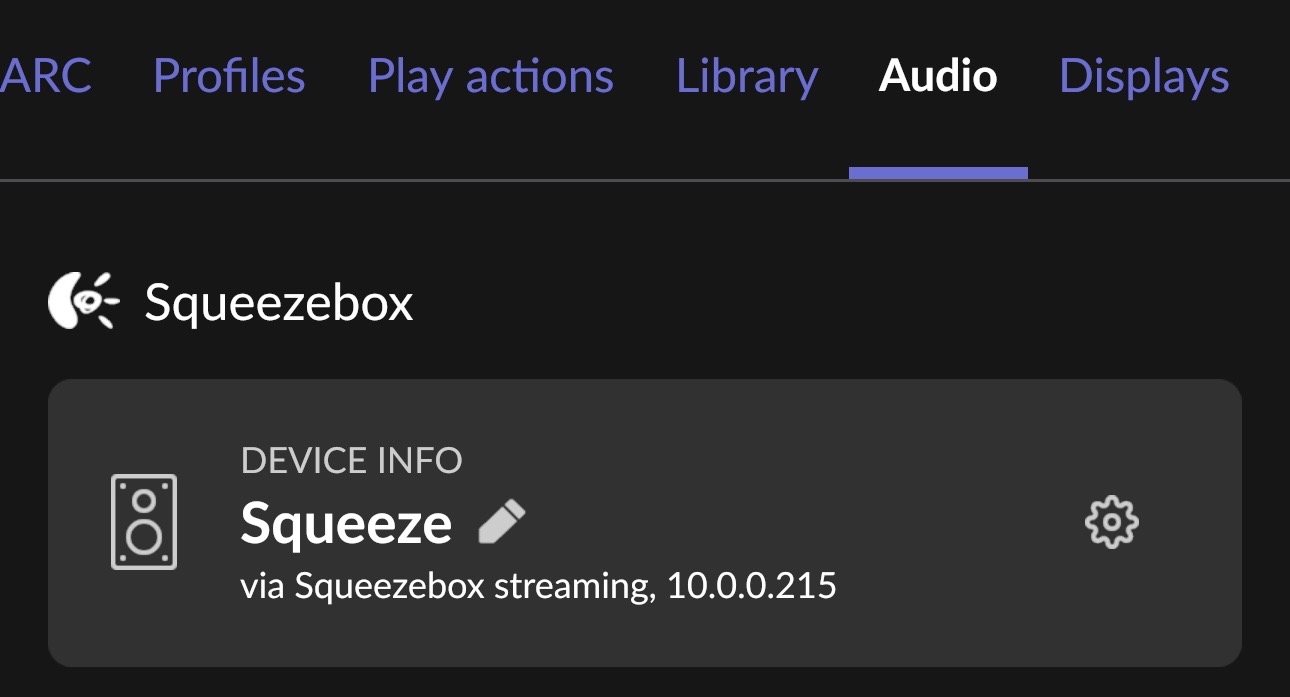Click the Squeezebox section heading
Image resolution: width=1290 pixels, height=697 pixels.
(x=278, y=302)
